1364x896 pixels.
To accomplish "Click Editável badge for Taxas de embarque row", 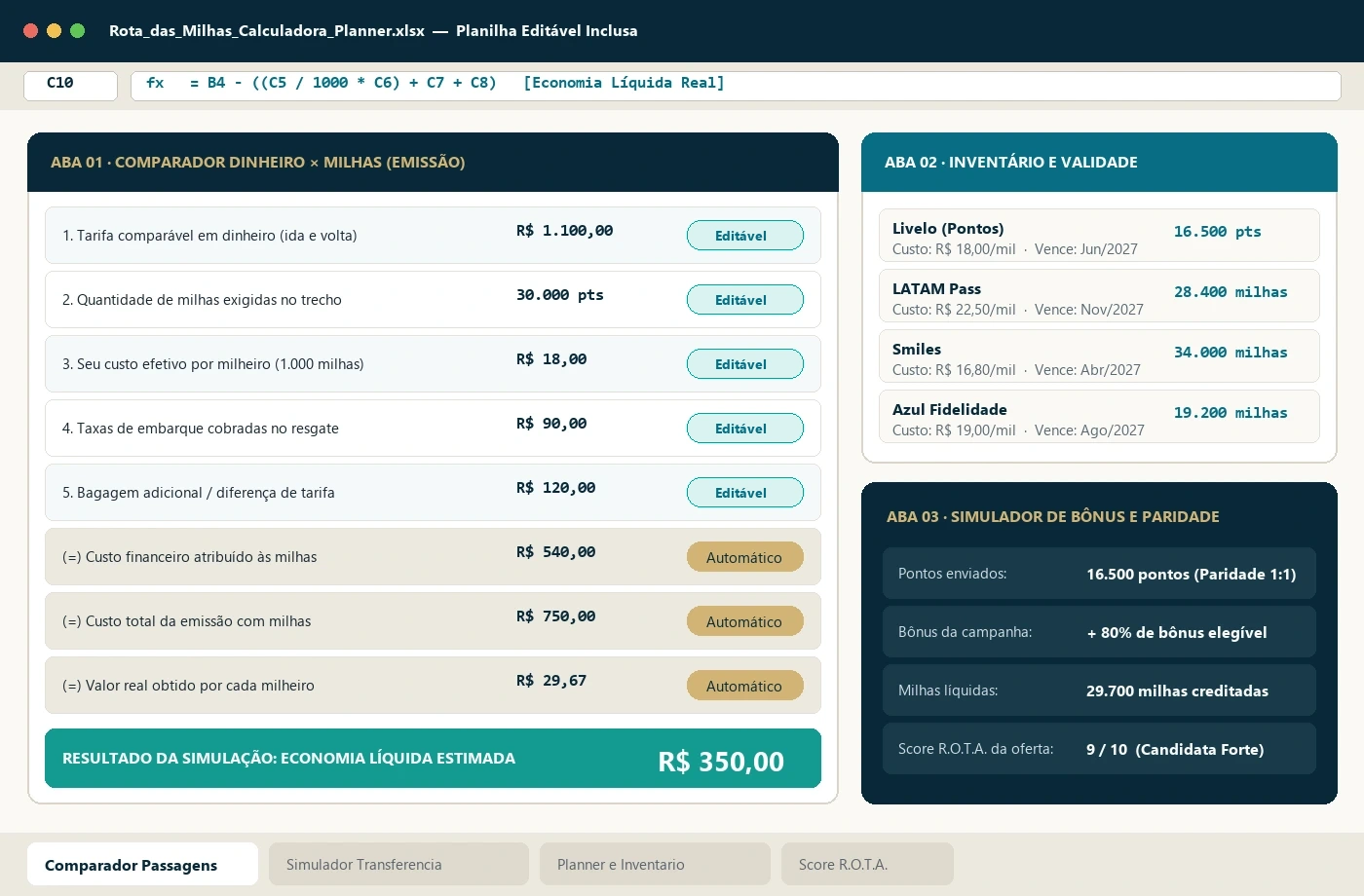I will pyautogui.click(x=745, y=429).
